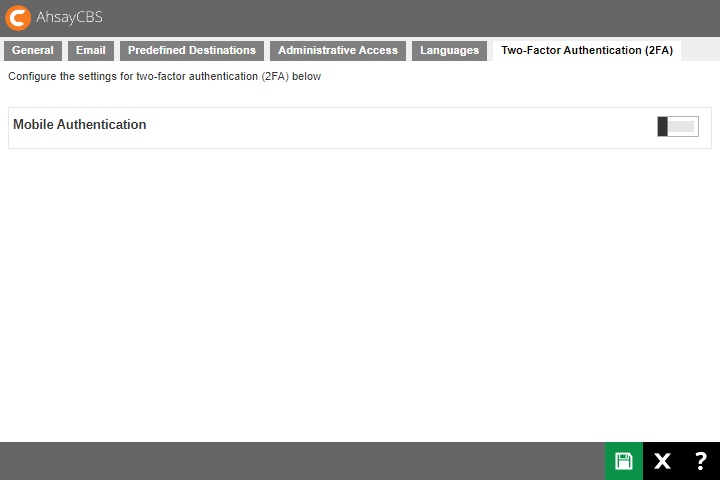The image size is (720, 480).
Task: Click the light track of the Mobile Authentication switch
Action: pyautogui.click(x=683, y=126)
